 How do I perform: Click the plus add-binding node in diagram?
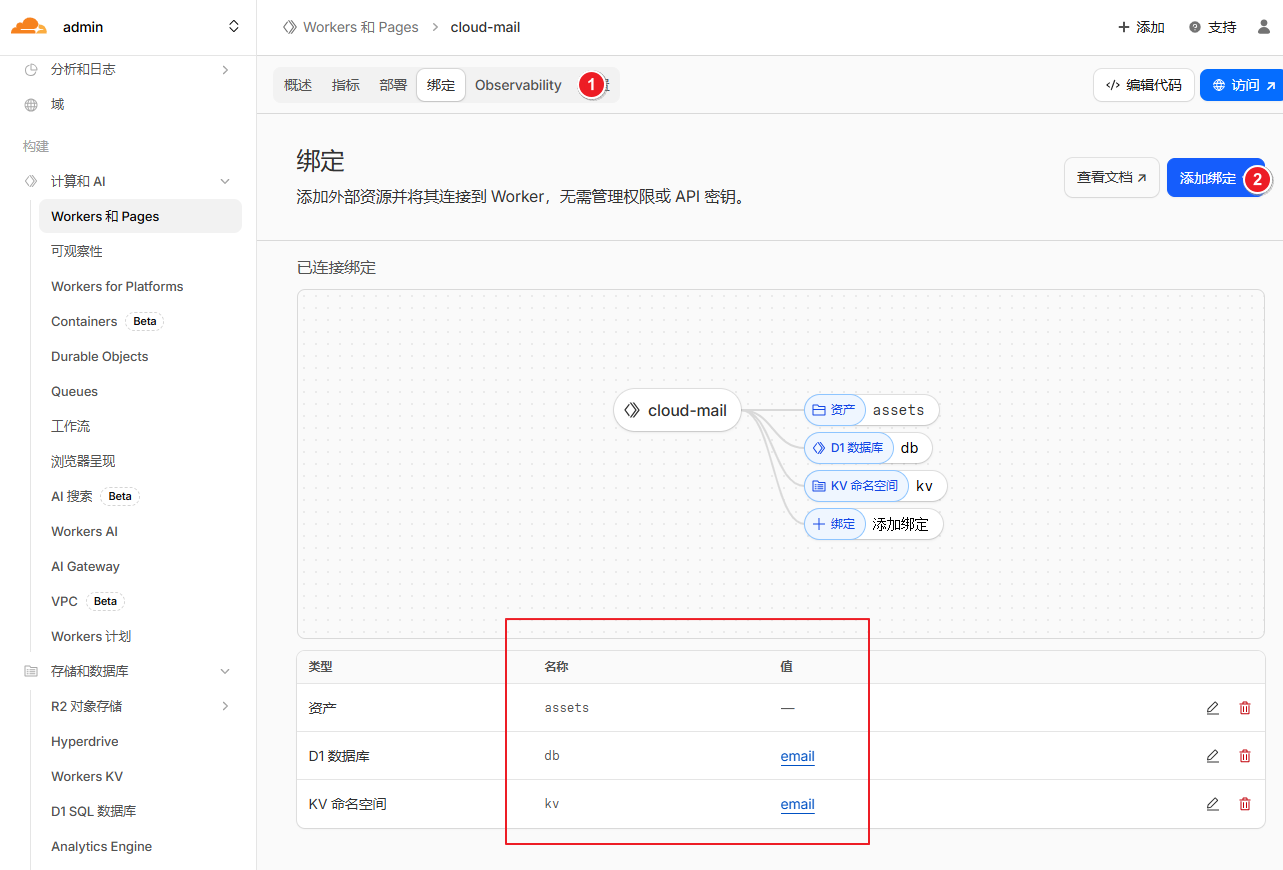click(872, 524)
